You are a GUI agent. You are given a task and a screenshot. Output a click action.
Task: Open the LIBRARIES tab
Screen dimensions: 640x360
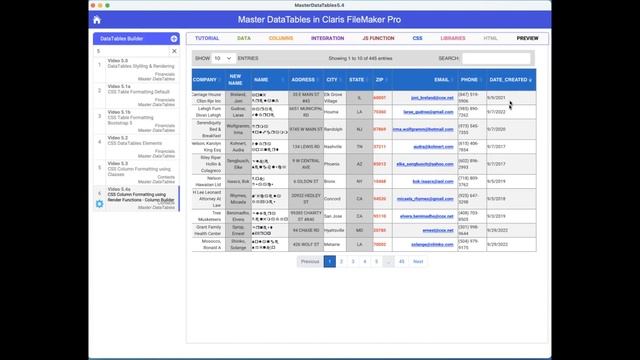(453, 38)
